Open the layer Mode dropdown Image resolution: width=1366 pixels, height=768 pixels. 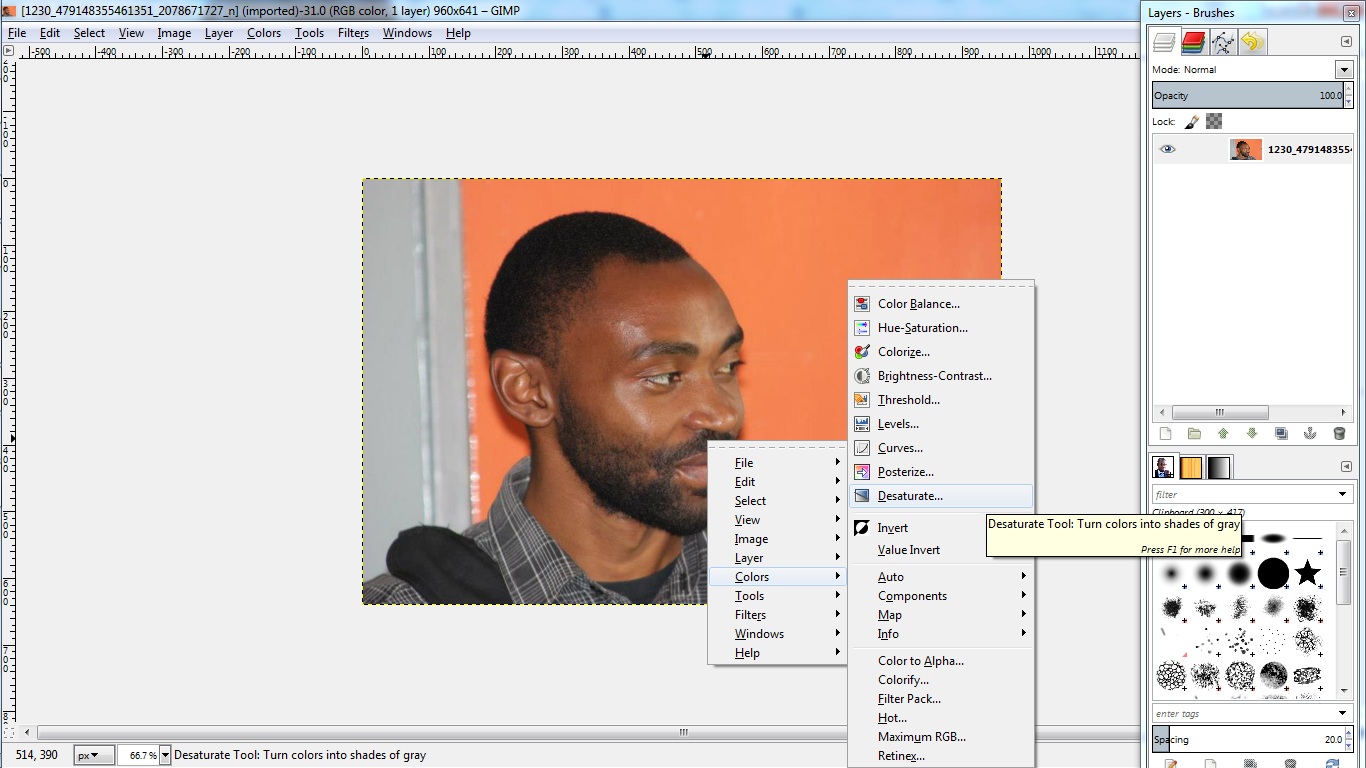coord(1344,70)
